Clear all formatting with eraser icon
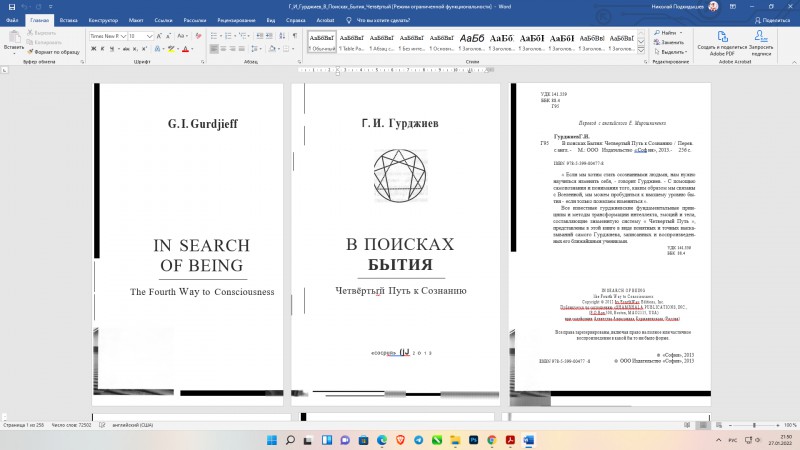Viewport: 800px width, 450px height. (198, 36)
